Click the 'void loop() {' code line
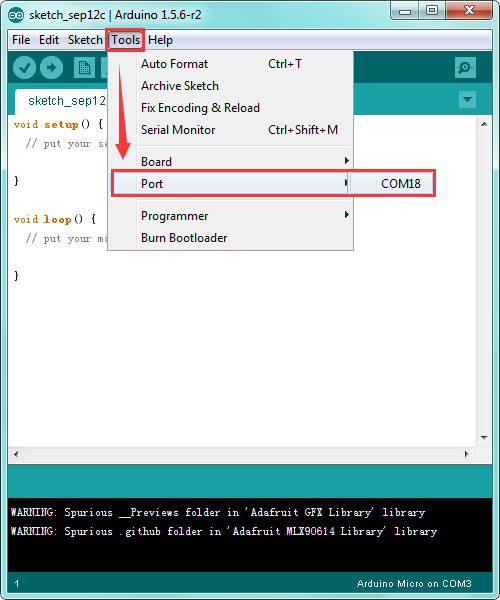 pyautogui.click(x=55, y=219)
